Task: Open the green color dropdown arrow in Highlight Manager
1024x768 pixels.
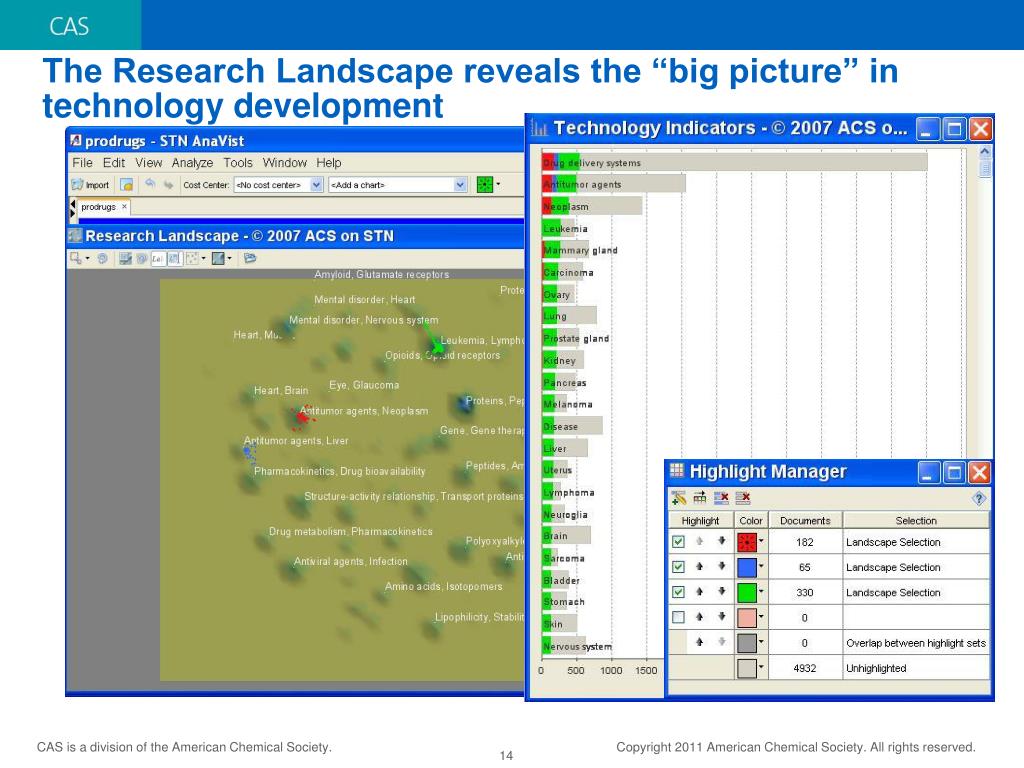Action: pyautogui.click(x=761, y=592)
